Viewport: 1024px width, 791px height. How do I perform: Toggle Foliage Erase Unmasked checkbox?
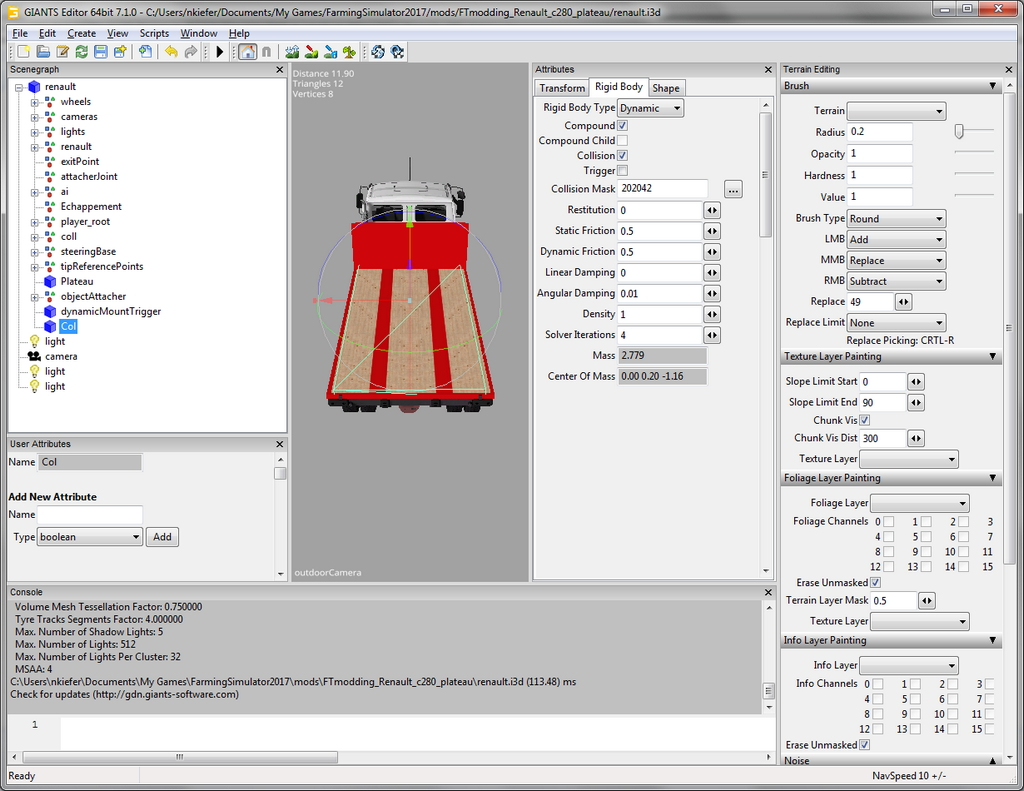coord(875,582)
